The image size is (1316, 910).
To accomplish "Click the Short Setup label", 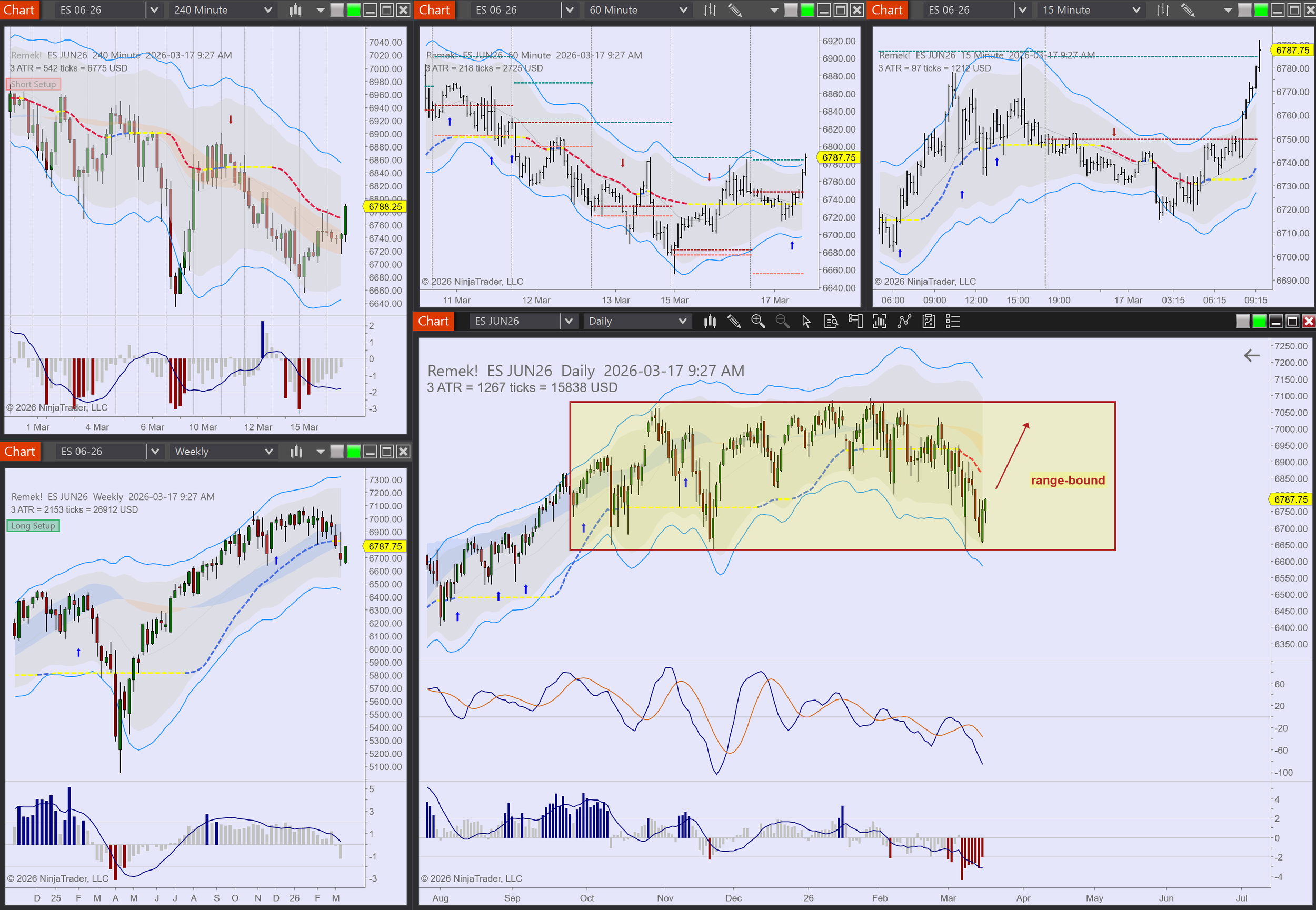I will 33,84.
